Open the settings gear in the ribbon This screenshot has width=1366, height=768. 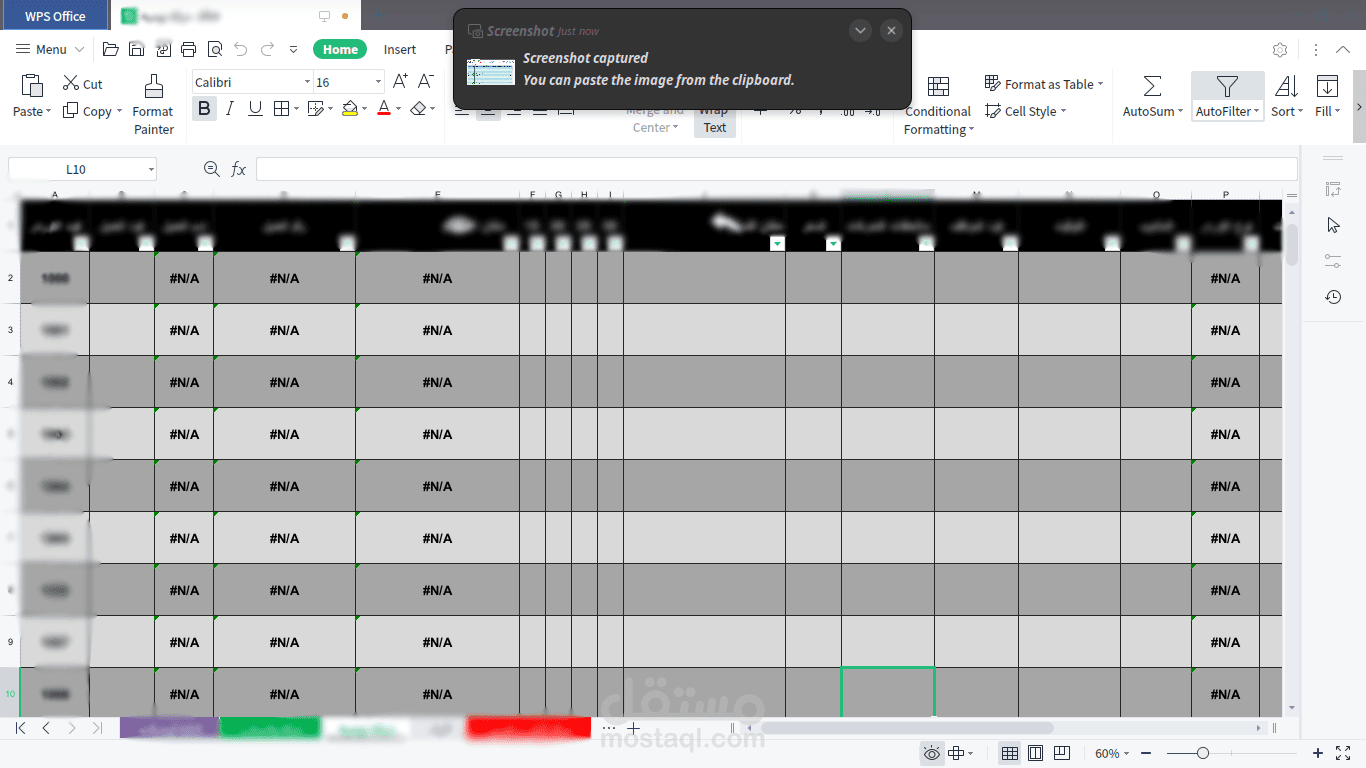(x=1280, y=50)
